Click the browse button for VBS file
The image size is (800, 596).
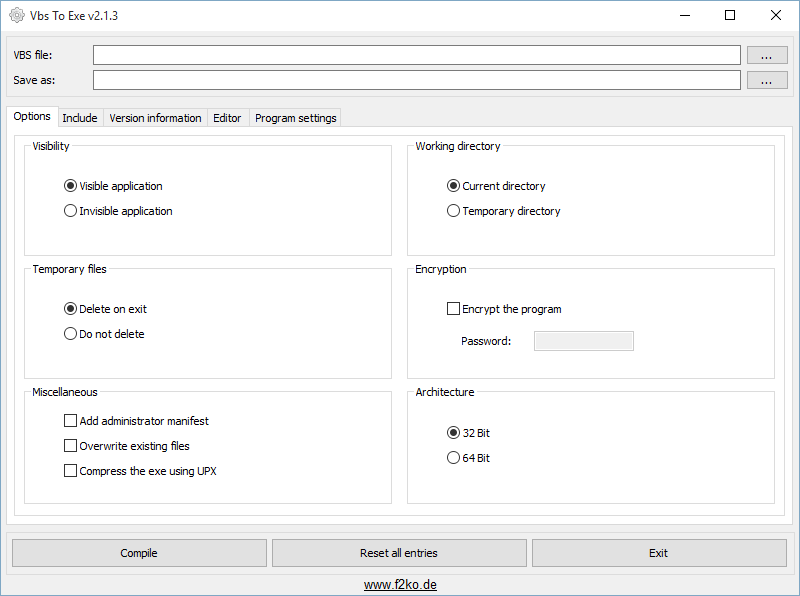tap(766, 55)
